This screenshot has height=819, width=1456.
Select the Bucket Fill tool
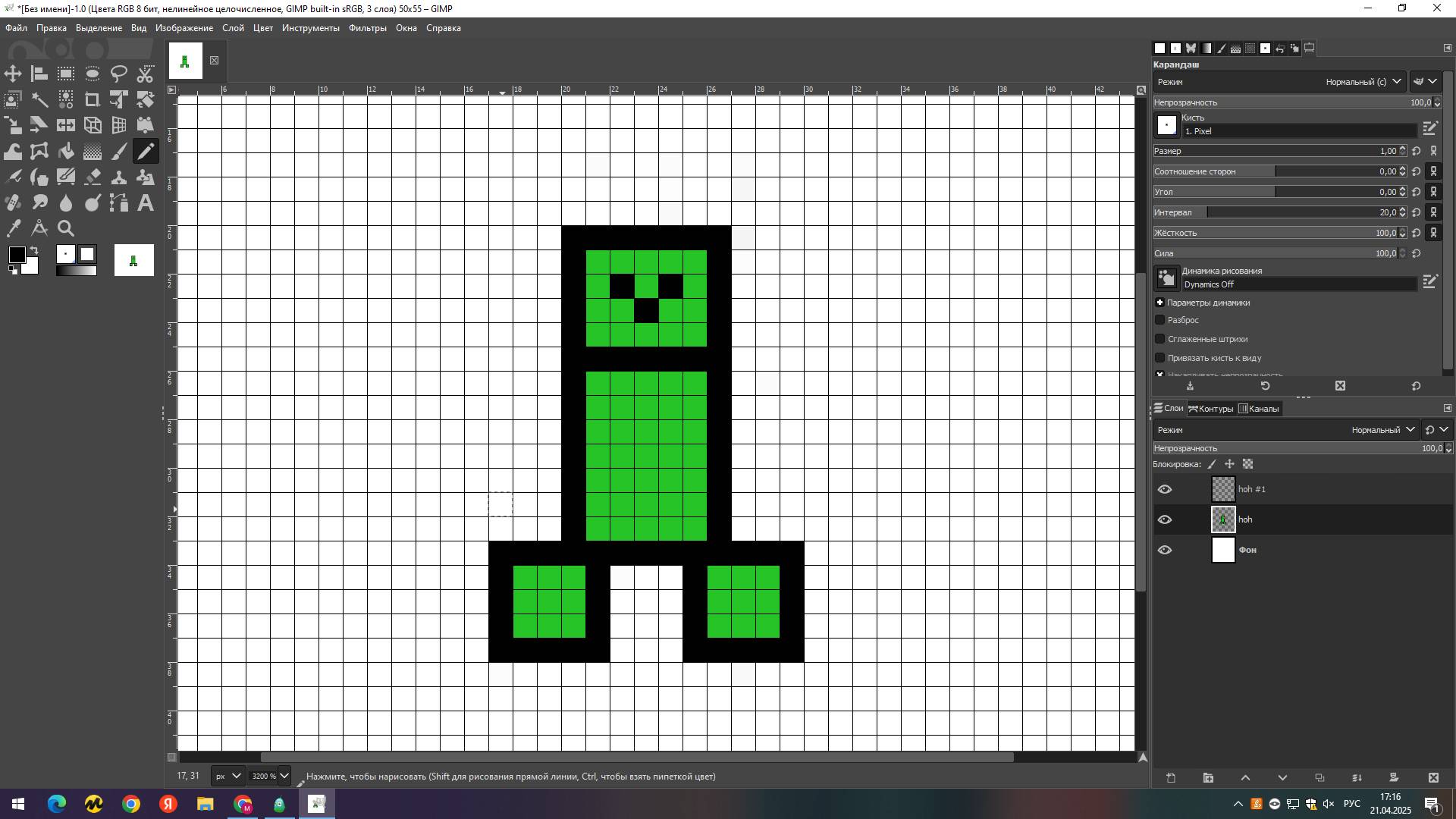coord(66,151)
